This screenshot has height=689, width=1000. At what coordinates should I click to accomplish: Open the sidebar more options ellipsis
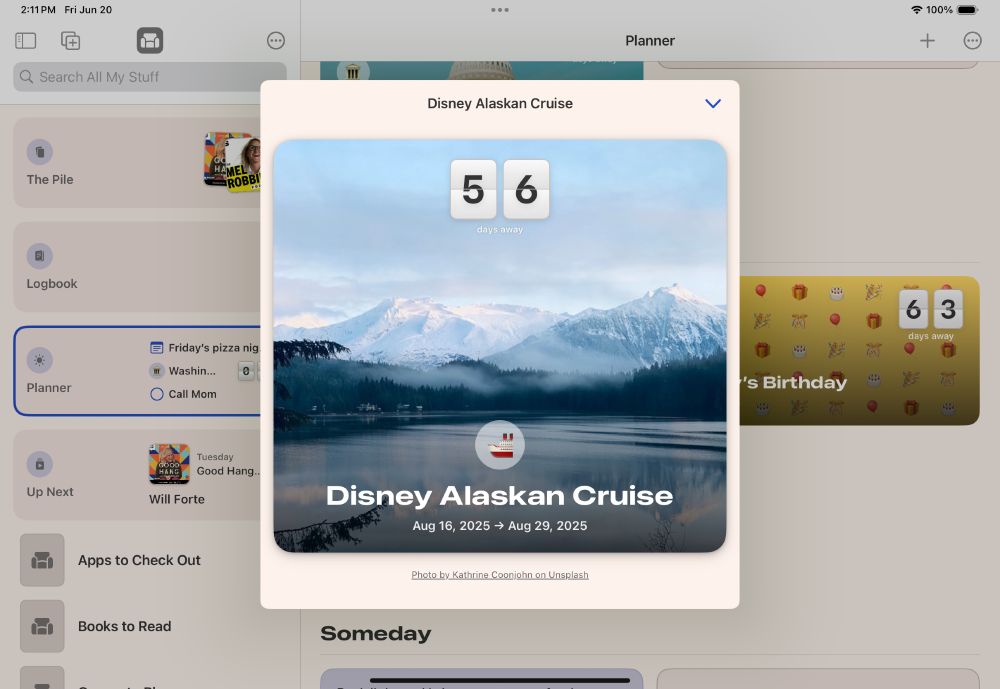coord(276,41)
